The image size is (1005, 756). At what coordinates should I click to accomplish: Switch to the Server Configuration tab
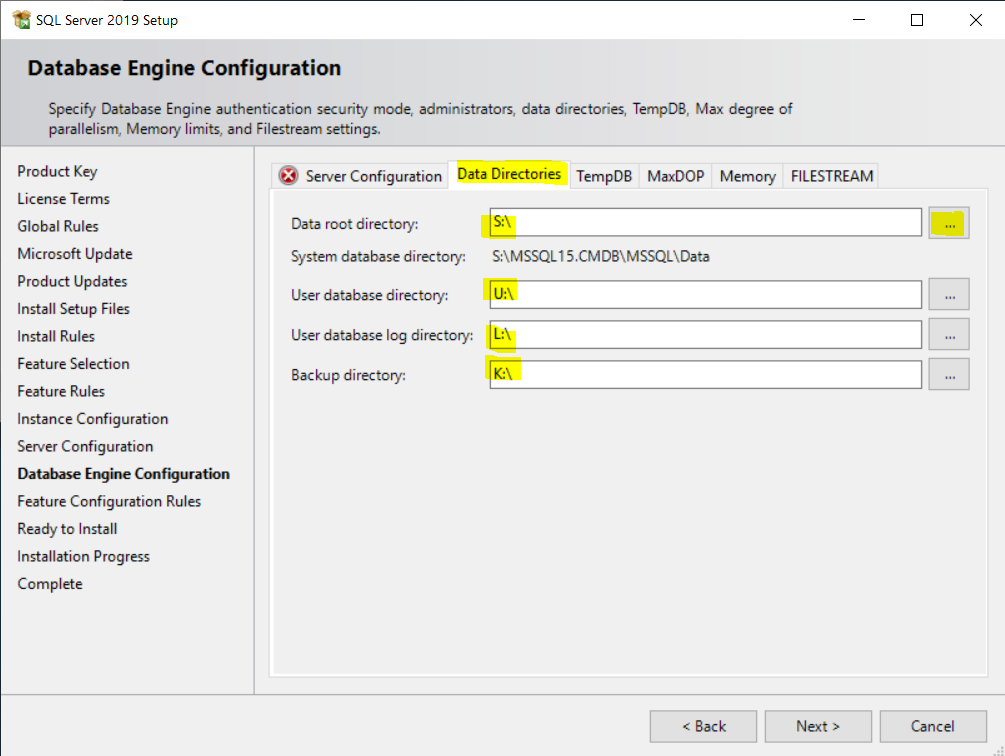[360, 176]
